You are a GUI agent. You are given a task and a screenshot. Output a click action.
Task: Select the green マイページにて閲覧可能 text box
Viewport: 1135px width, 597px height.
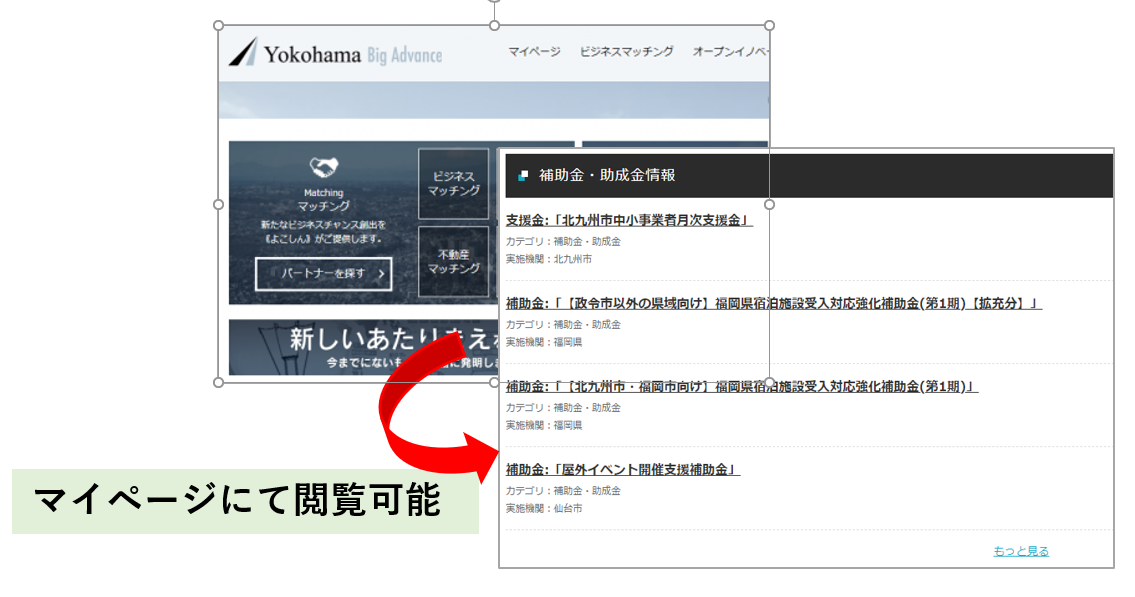tap(238, 500)
